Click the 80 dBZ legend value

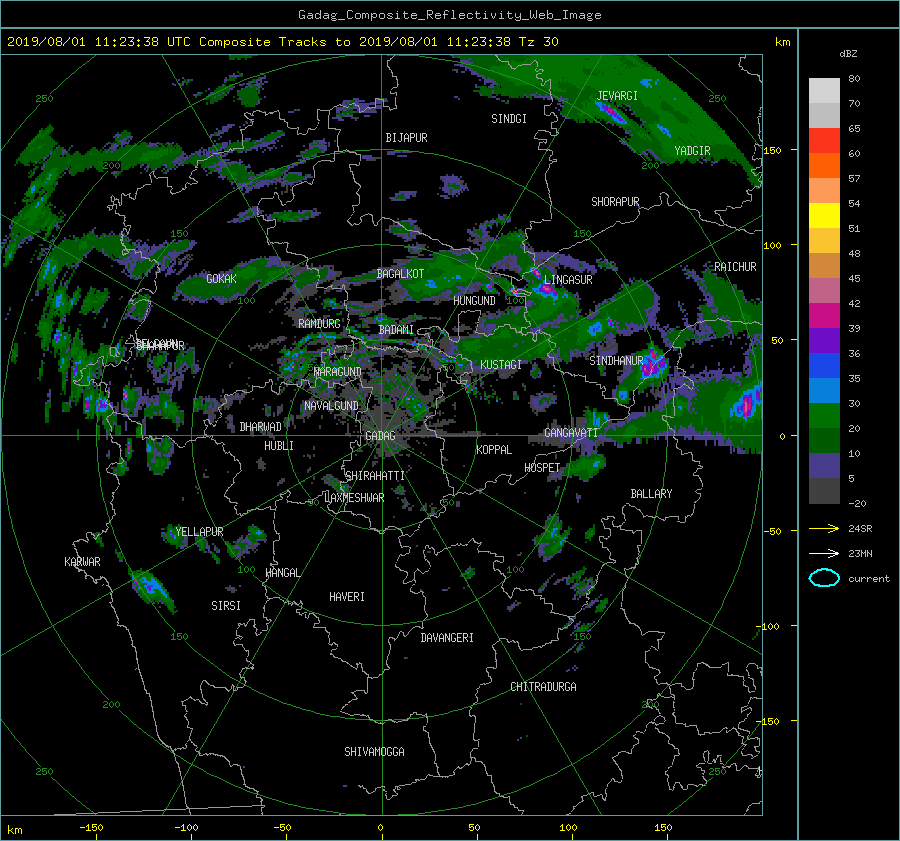pyautogui.click(x=854, y=79)
